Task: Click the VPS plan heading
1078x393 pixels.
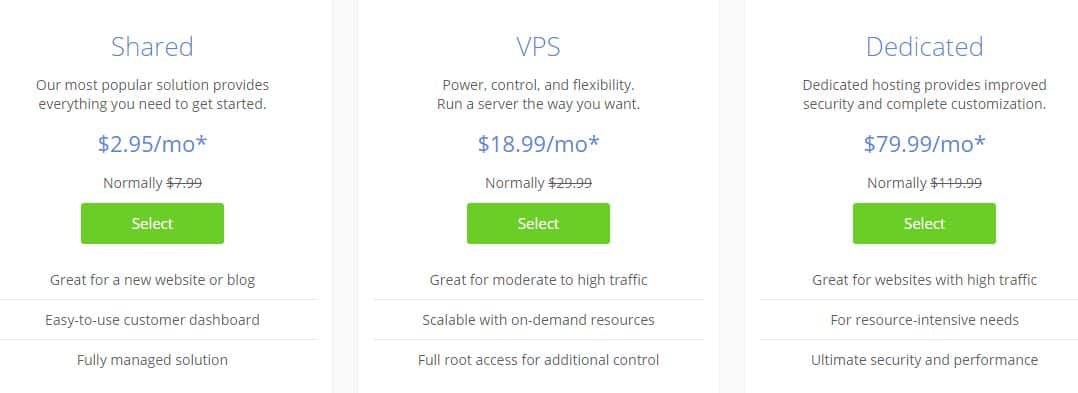Action: pyautogui.click(x=538, y=47)
